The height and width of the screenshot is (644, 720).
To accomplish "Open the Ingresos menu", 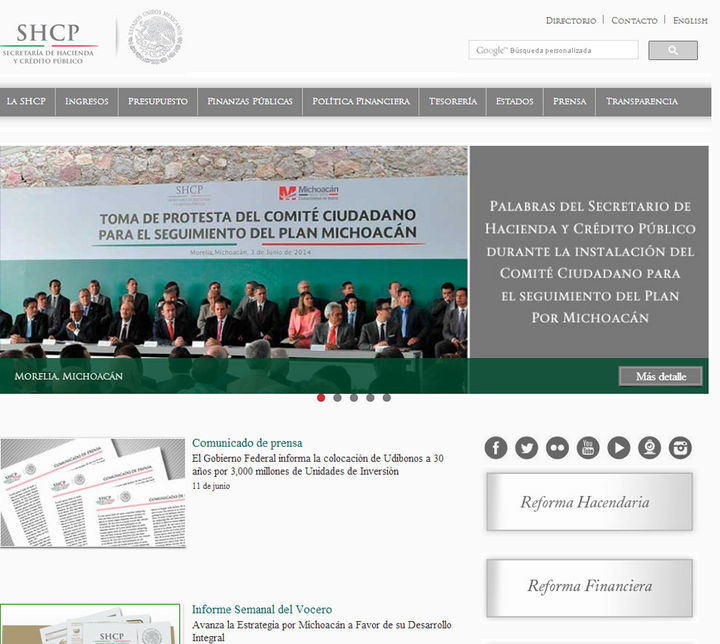I will tap(87, 102).
